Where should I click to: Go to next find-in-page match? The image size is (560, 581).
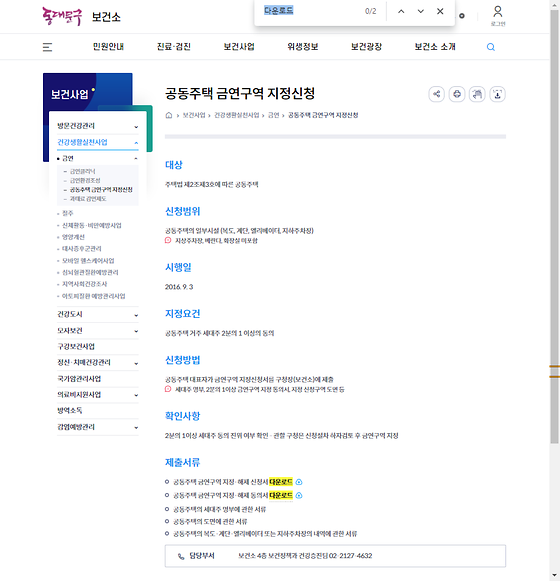point(421,11)
